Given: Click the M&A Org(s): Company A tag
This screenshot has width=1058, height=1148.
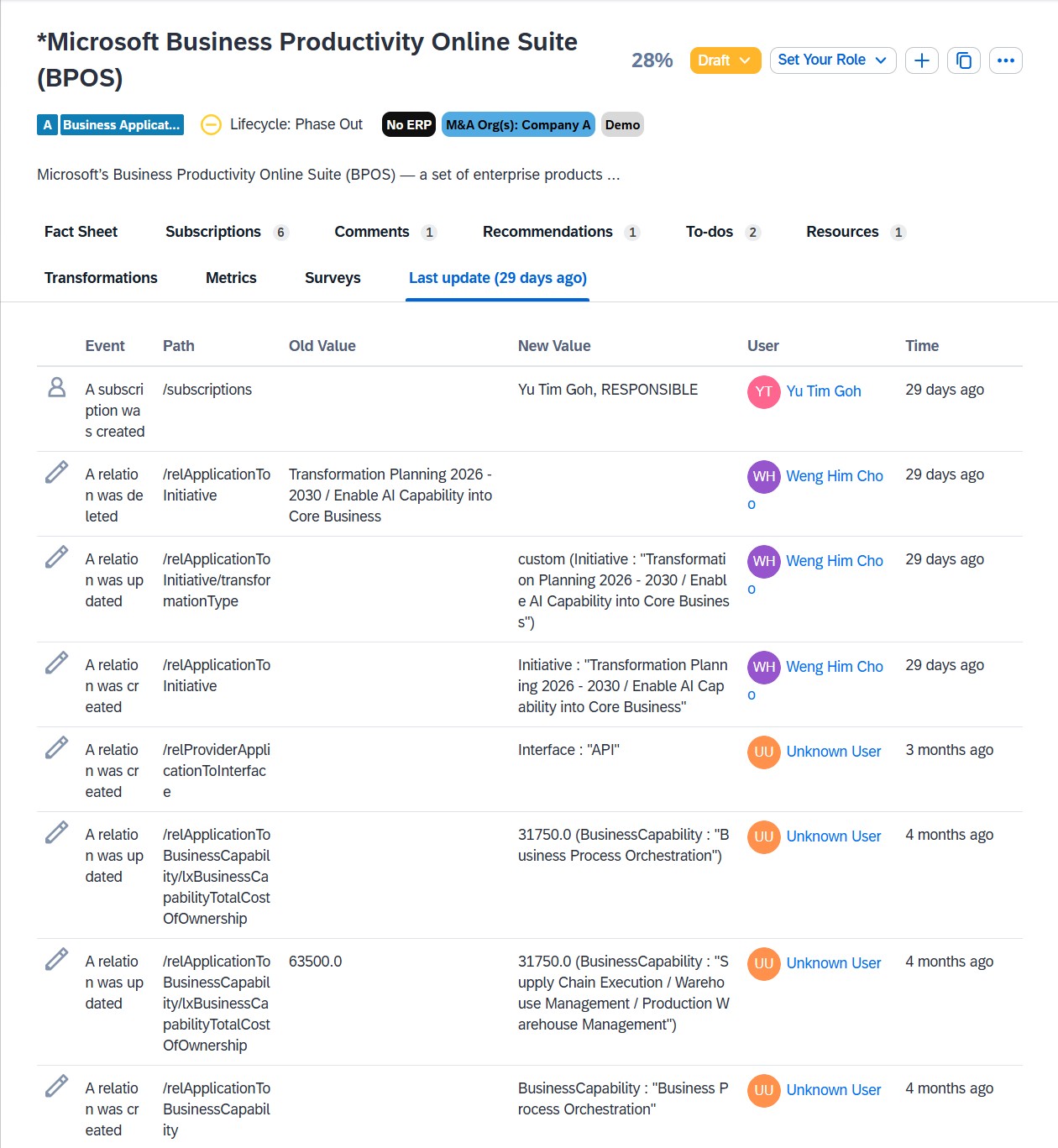Looking at the screenshot, I should tap(518, 124).
